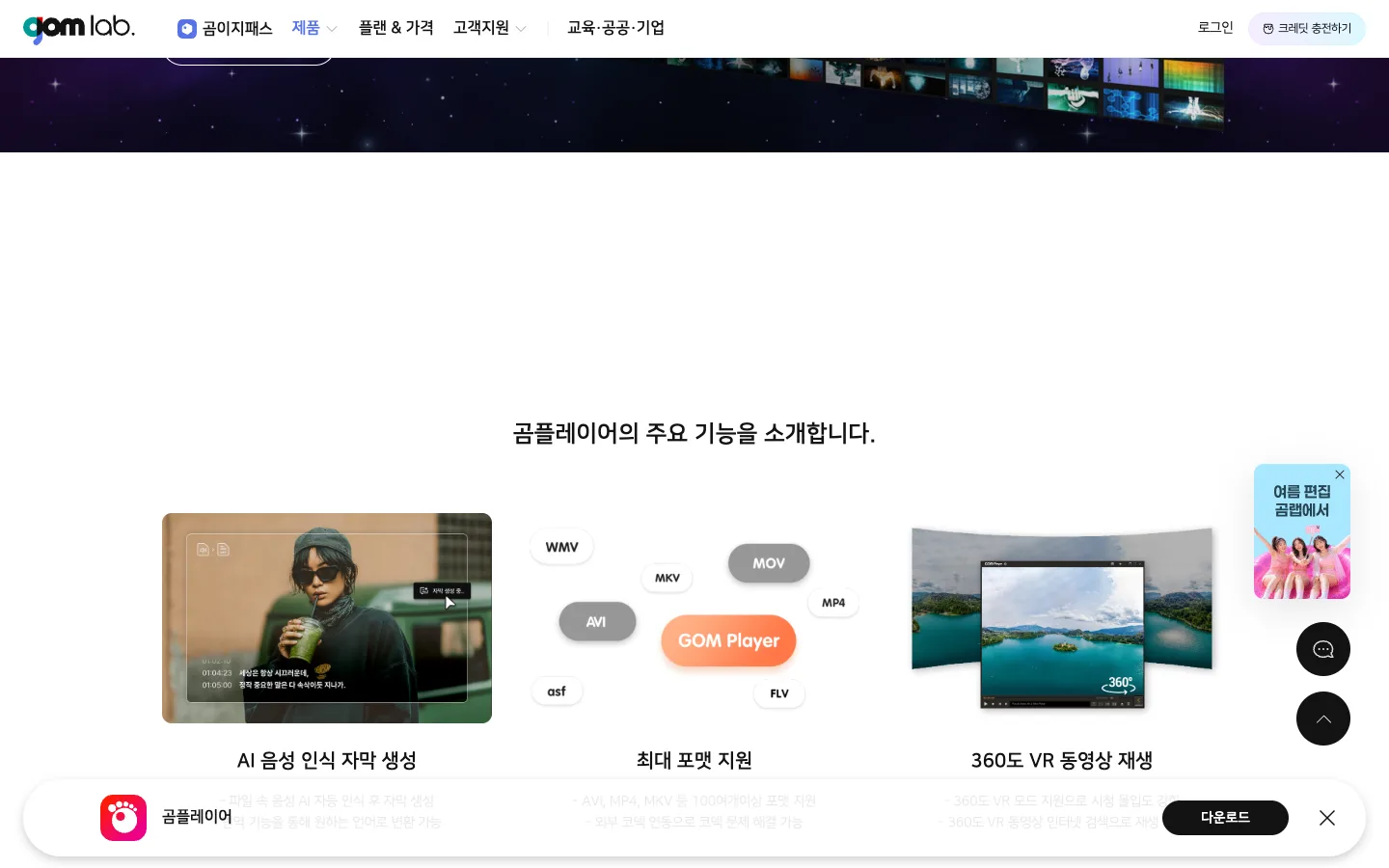Click the AI subtitle feature thumbnail

tap(327, 618)
